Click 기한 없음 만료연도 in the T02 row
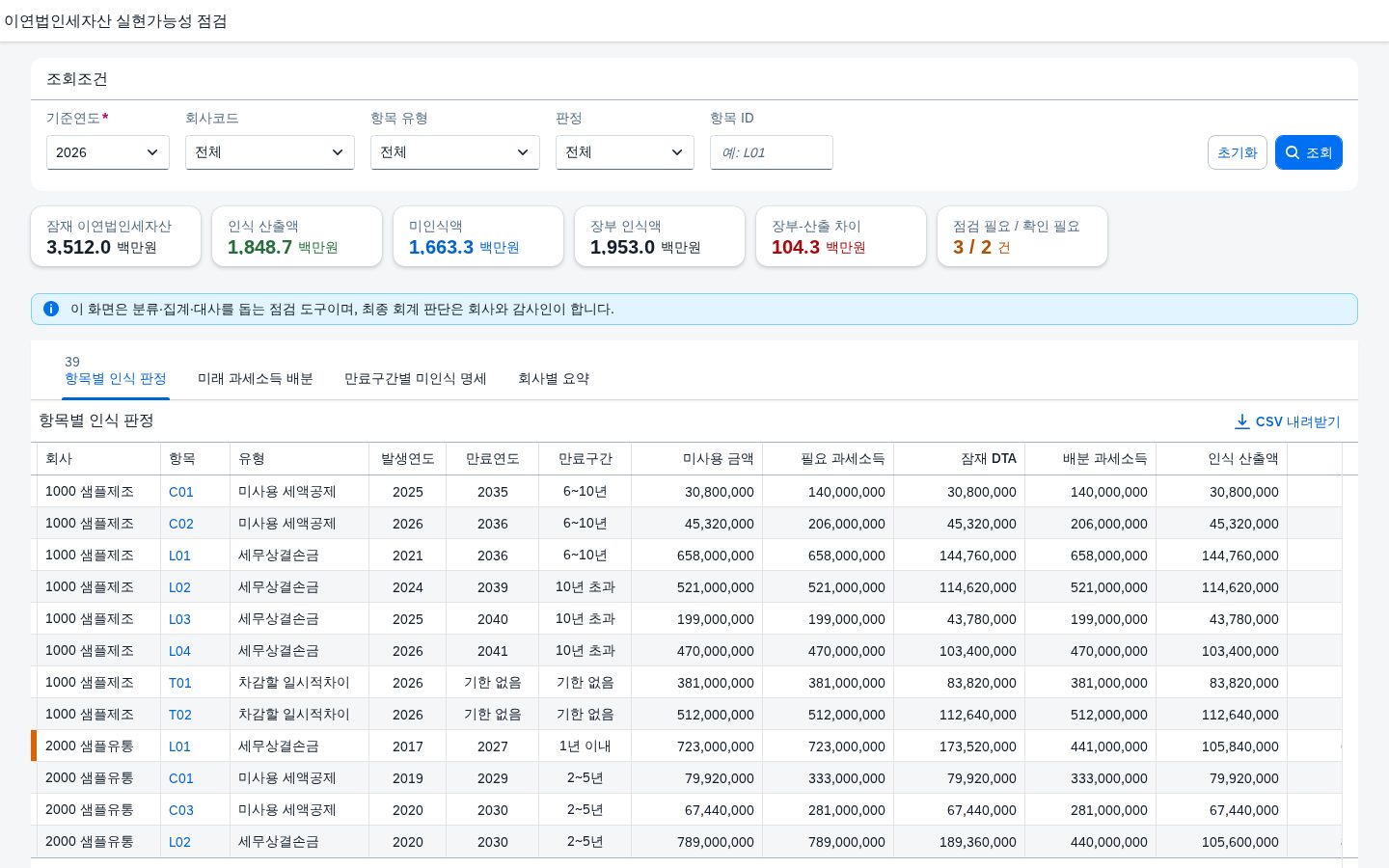This screenshot has width=1389, height=868. pos(493,715)
